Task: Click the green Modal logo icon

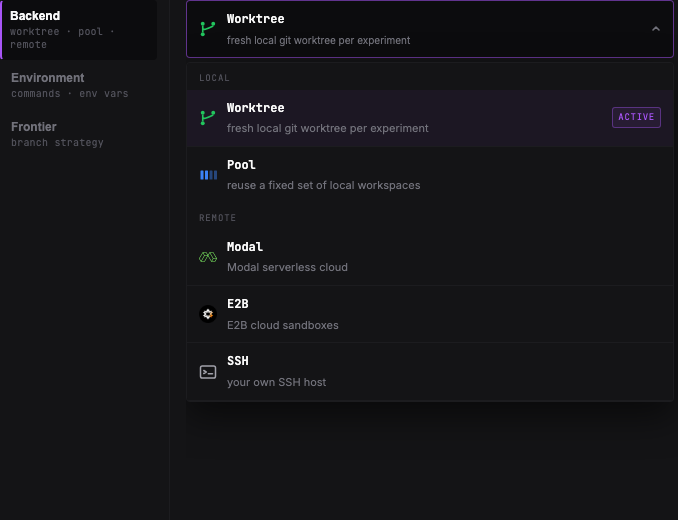Action: pos(208,257)
